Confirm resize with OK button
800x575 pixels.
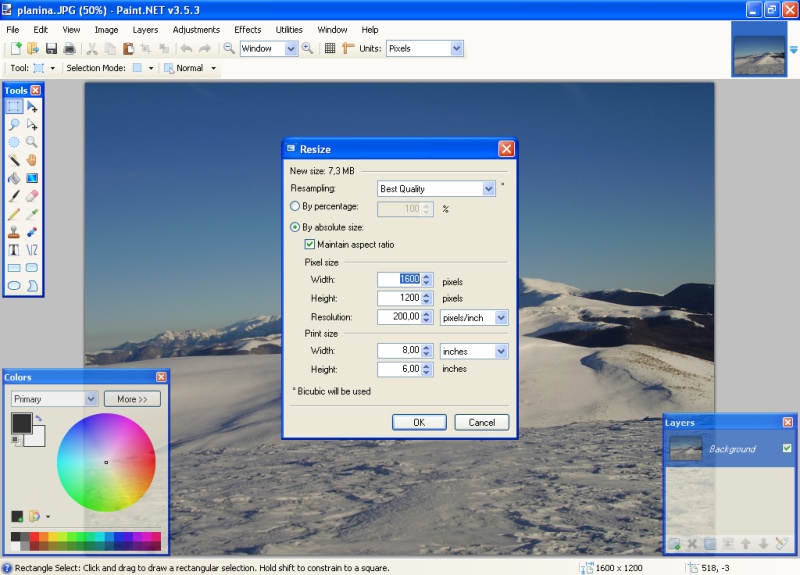coord(419,422)
